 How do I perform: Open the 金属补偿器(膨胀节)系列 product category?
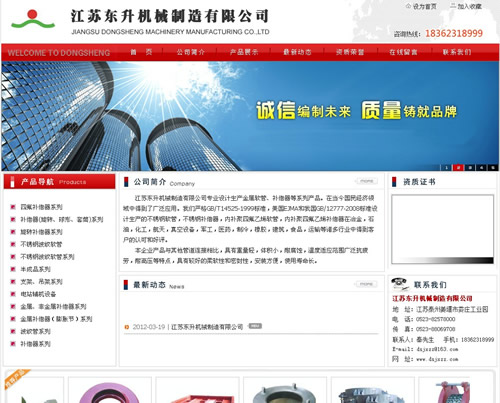tap(56, 319)
